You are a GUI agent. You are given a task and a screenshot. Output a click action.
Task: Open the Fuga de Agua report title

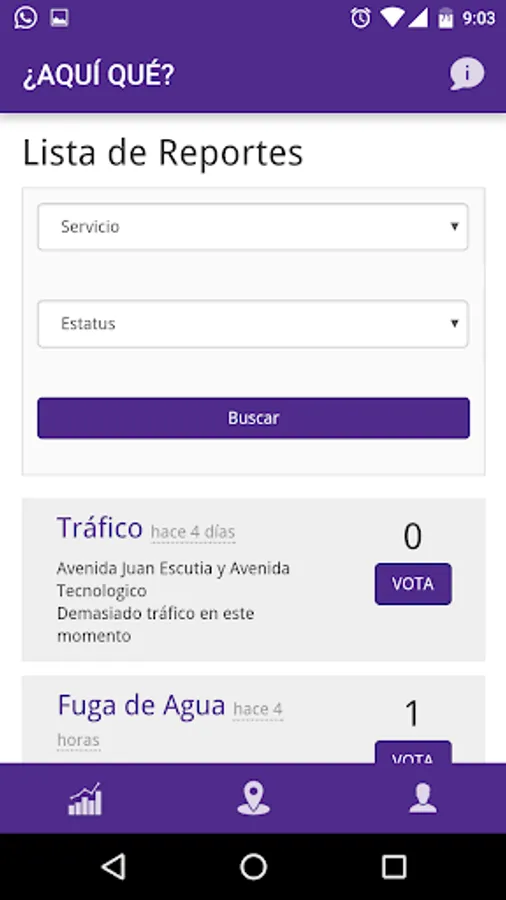click(x=141, y=705)
